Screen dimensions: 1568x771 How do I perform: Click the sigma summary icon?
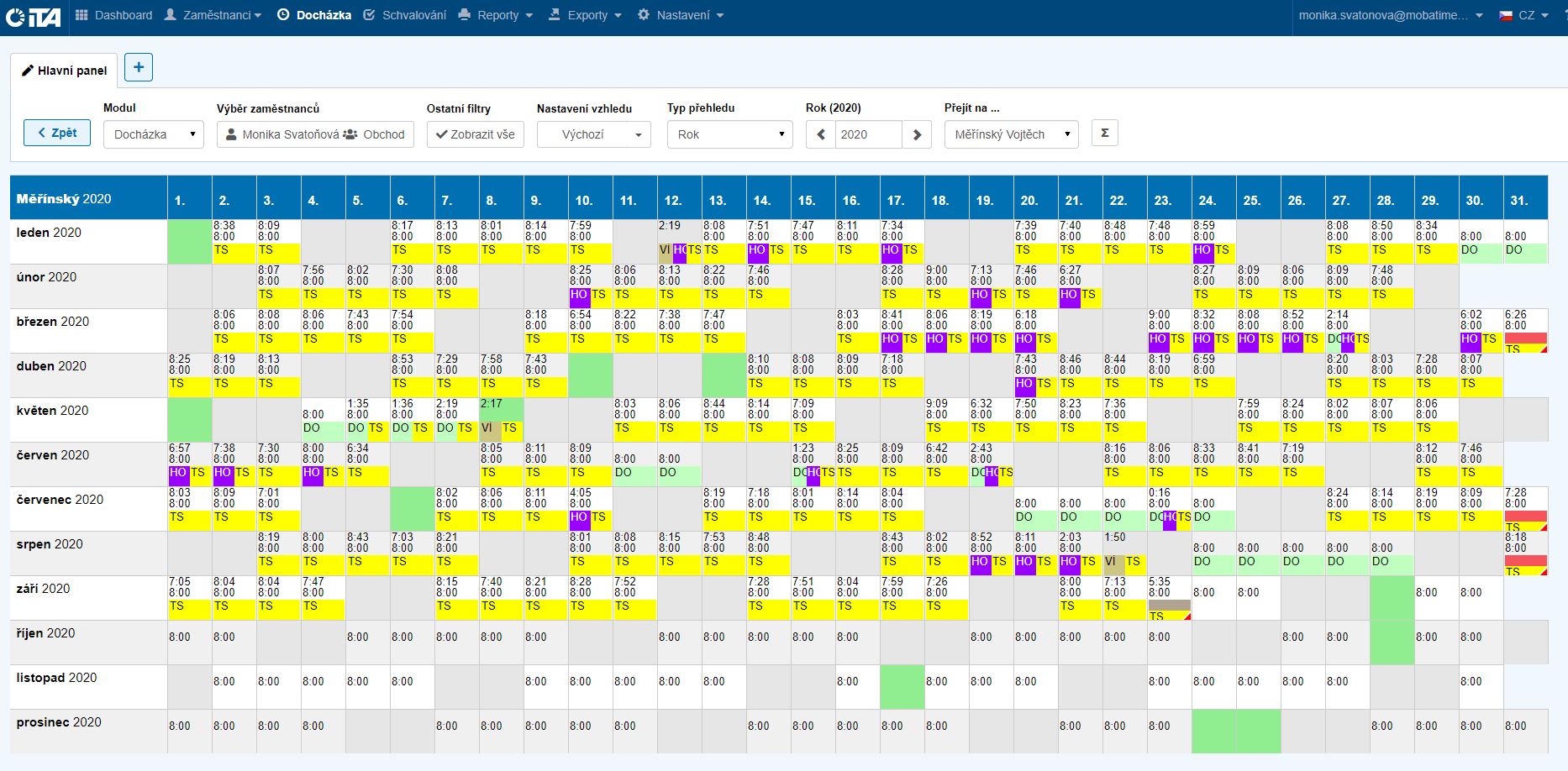pyautogui.click(x=1104, y=133)
